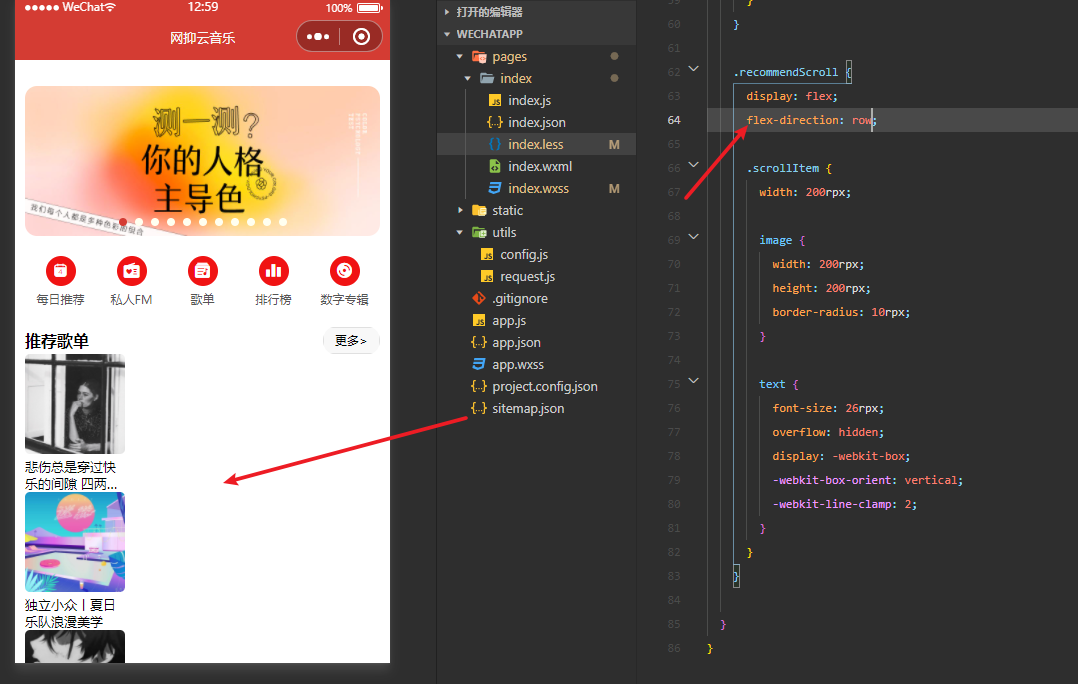
Task: Expand the 打开的编辑器 section
Action: coord(447,12)
